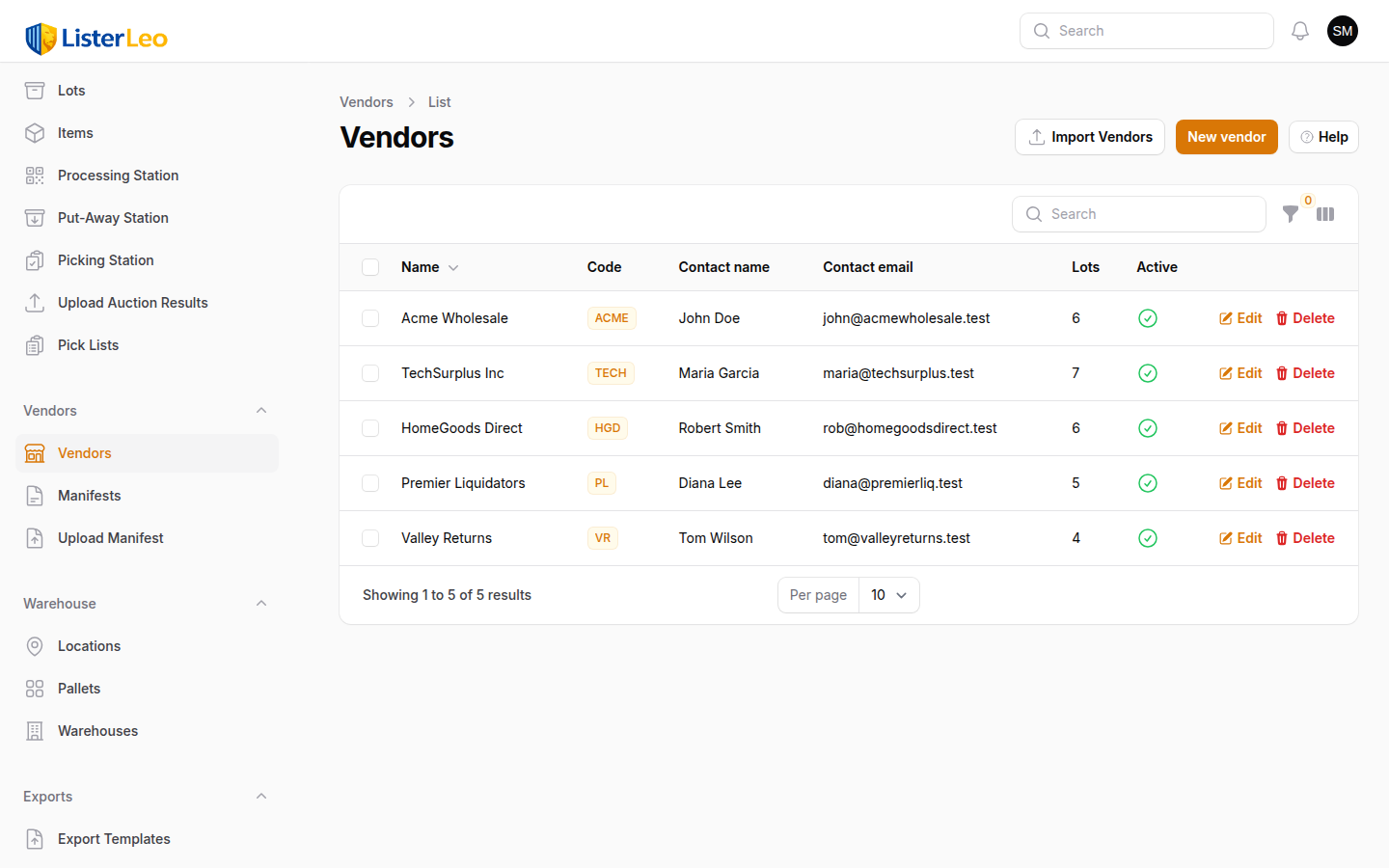1389x868 pixels.
Task: Select the Acme Wholesale row checkbox
Action: [370, 318]
